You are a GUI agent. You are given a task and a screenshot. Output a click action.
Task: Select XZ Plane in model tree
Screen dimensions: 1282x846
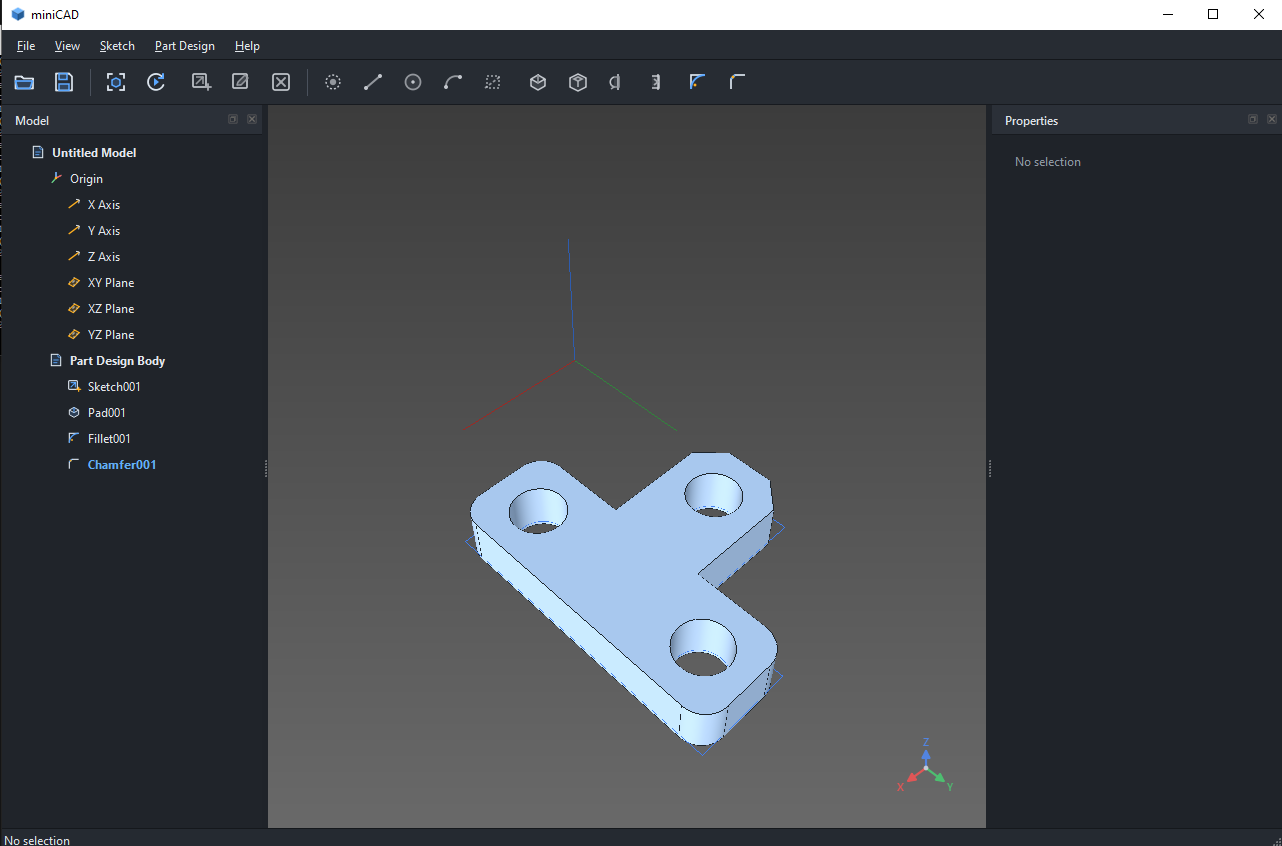coord(111,309)
